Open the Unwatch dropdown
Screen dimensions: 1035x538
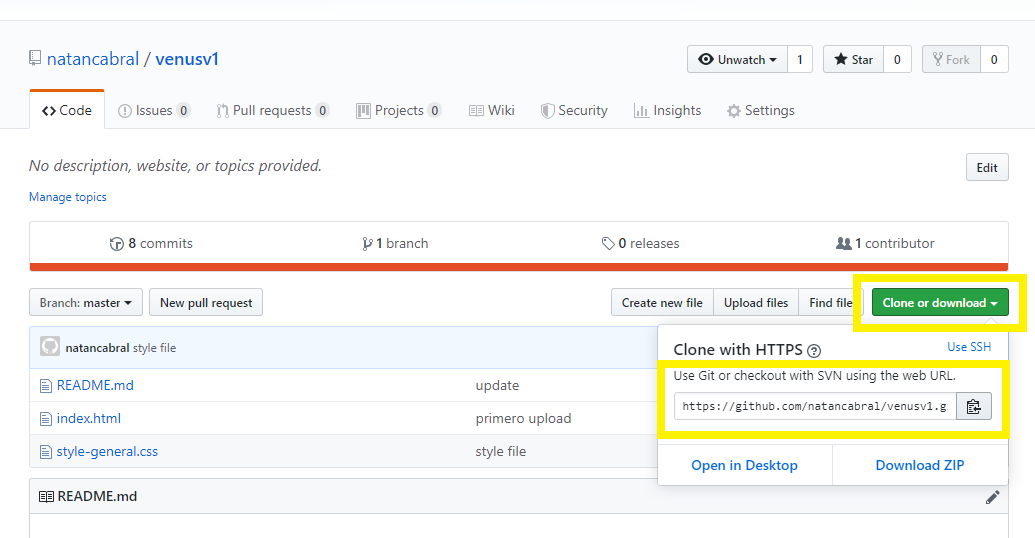pos(737,59)
